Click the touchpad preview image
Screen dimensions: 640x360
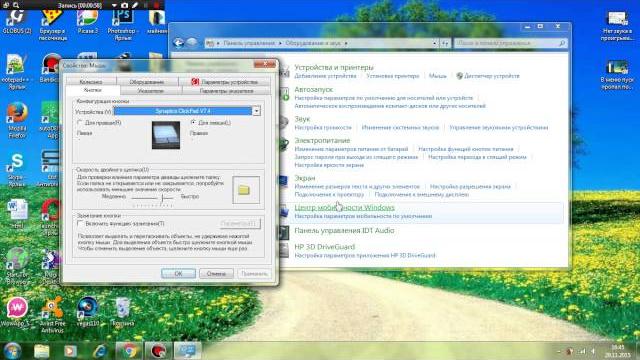click(166, 136)
